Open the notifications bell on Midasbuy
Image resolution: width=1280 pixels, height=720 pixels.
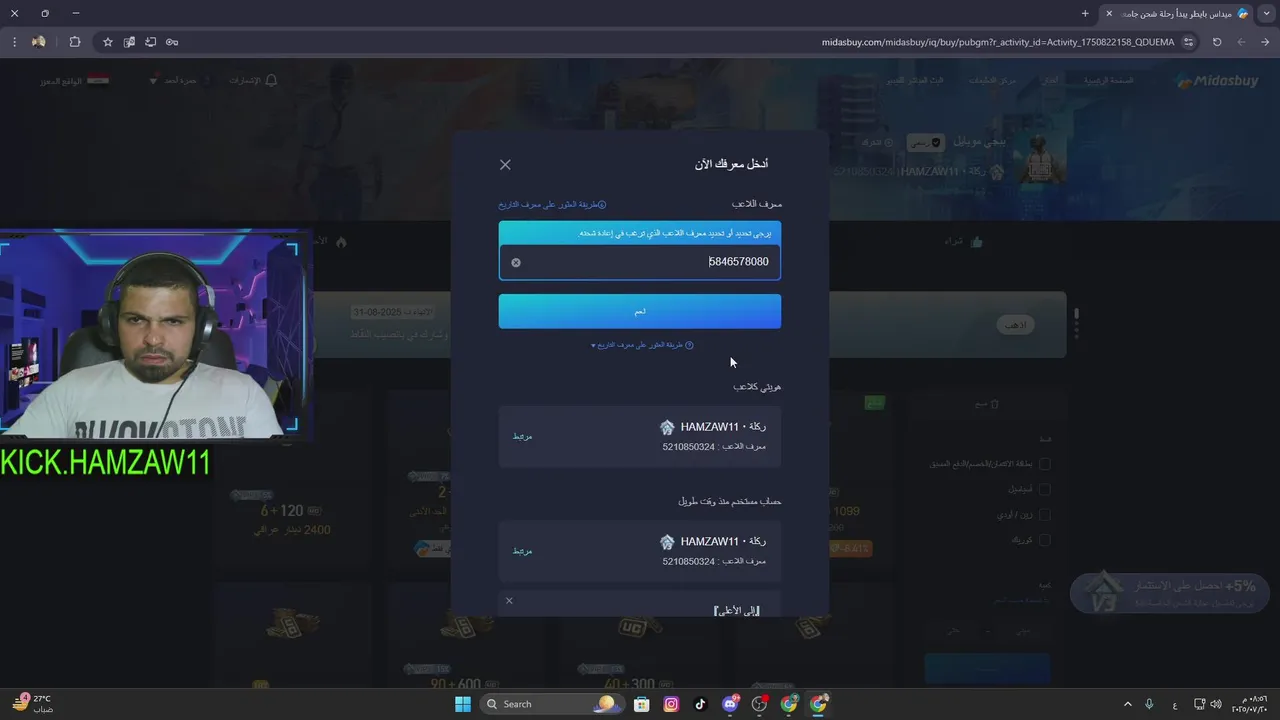(271, 80)
